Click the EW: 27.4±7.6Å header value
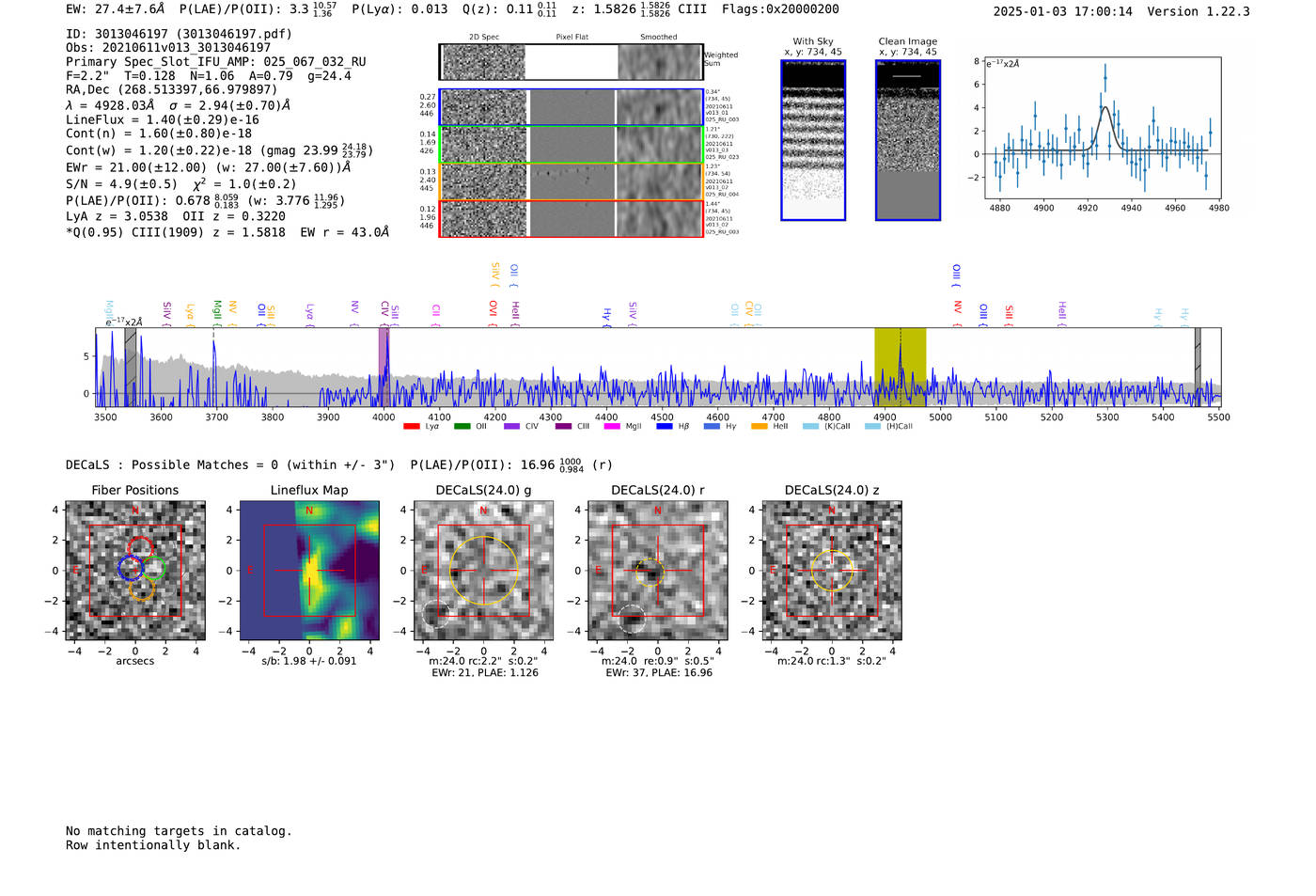The width and height of the screenshot is (1316, 896). pyautogui.click(x=116, y=8)
